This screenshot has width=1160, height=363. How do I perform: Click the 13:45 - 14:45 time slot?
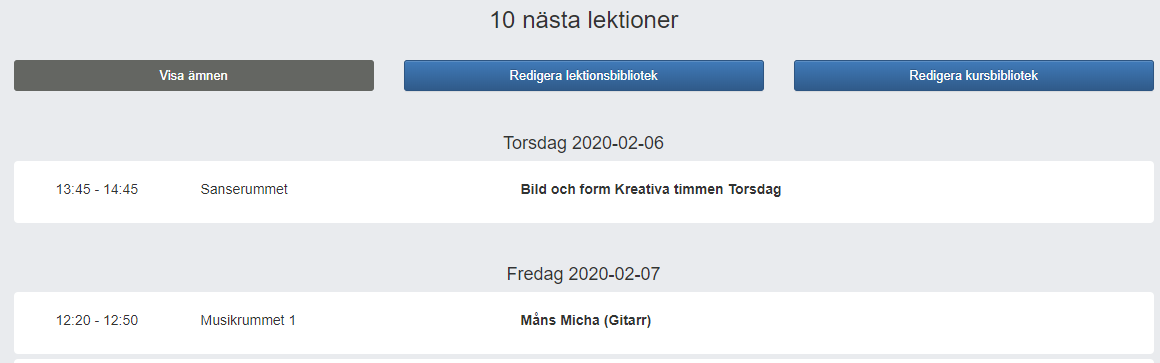(97, 189)
